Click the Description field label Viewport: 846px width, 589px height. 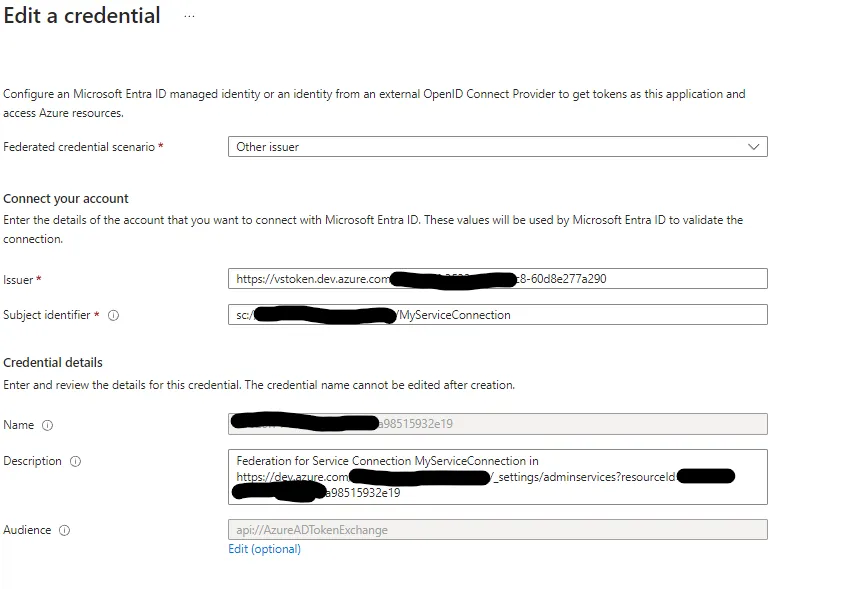pyautogui.click(x=32, y=461)
